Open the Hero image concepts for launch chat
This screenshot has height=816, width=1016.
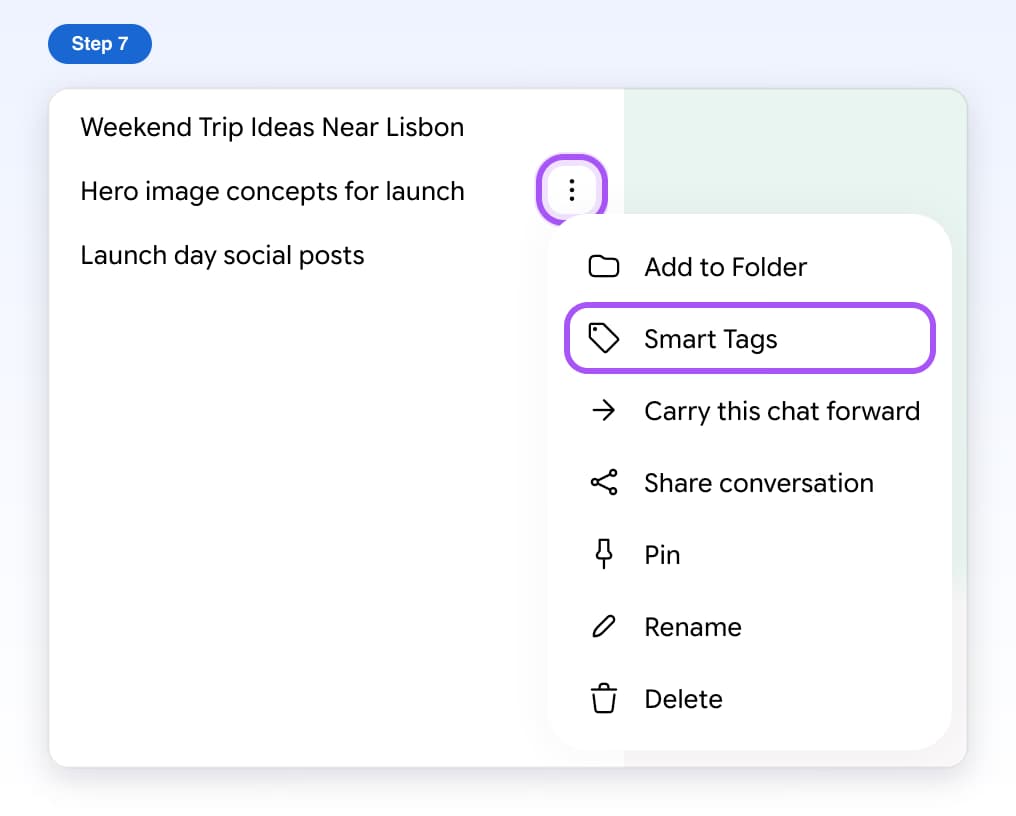[x=272, y=191]
